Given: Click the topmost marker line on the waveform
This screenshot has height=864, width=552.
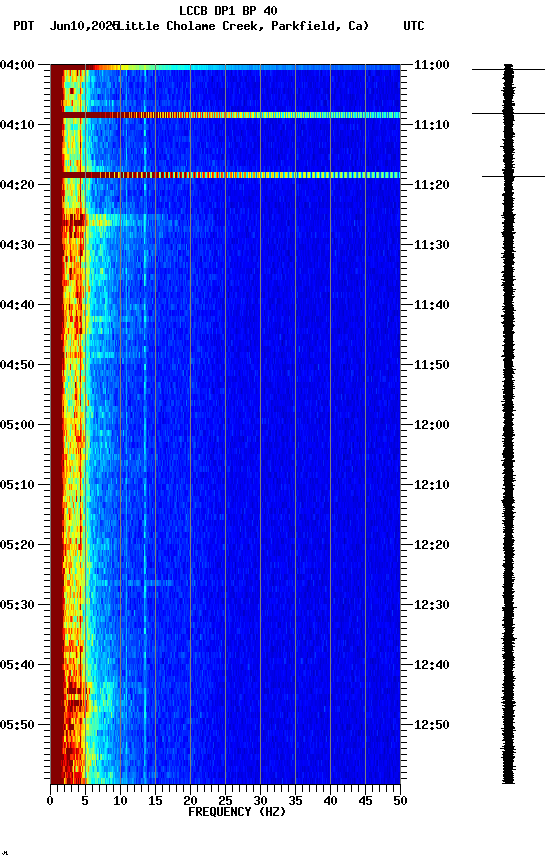Looking at the screenshot, I should coord(508,69).
